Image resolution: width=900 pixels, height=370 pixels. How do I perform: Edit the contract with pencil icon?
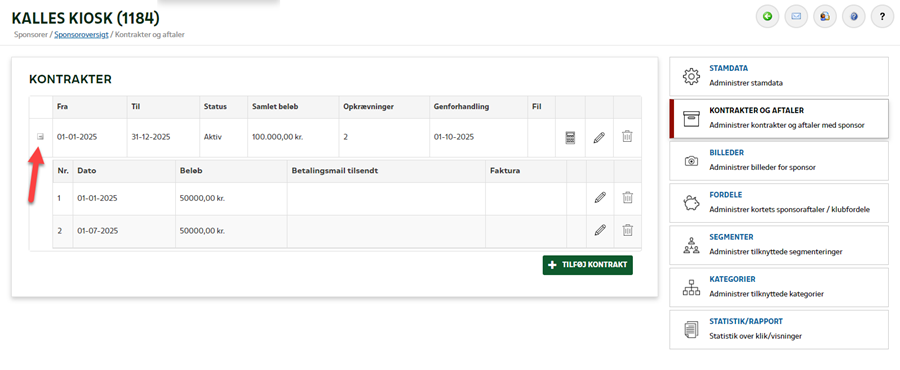pos(599,138)
